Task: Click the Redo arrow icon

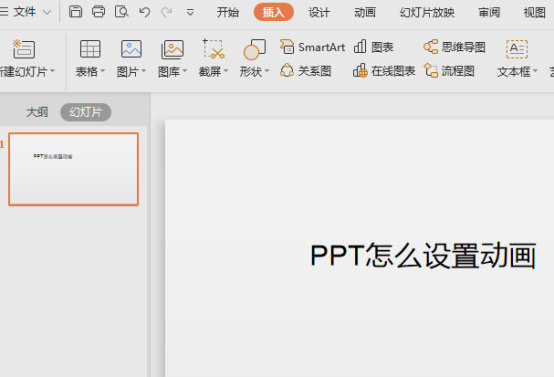Action: point(166,12)
